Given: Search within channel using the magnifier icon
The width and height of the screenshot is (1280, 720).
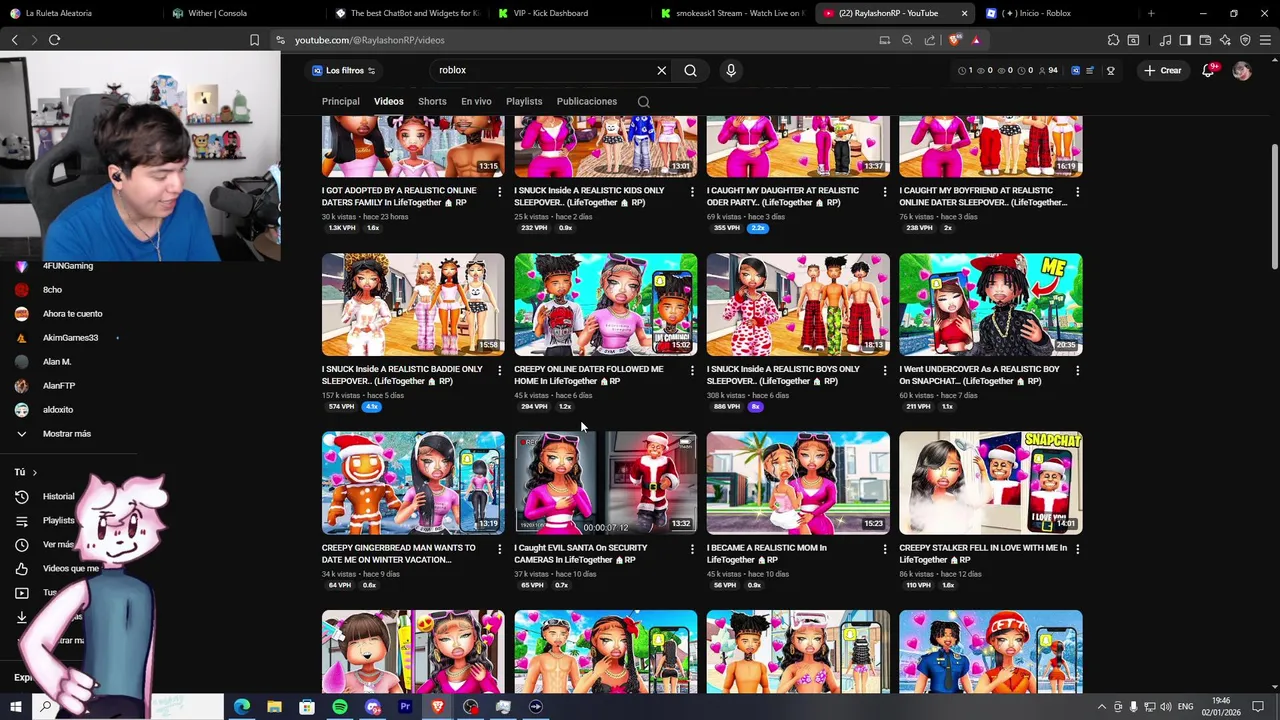Looking at the screenshot, I should tap(644, 102).
